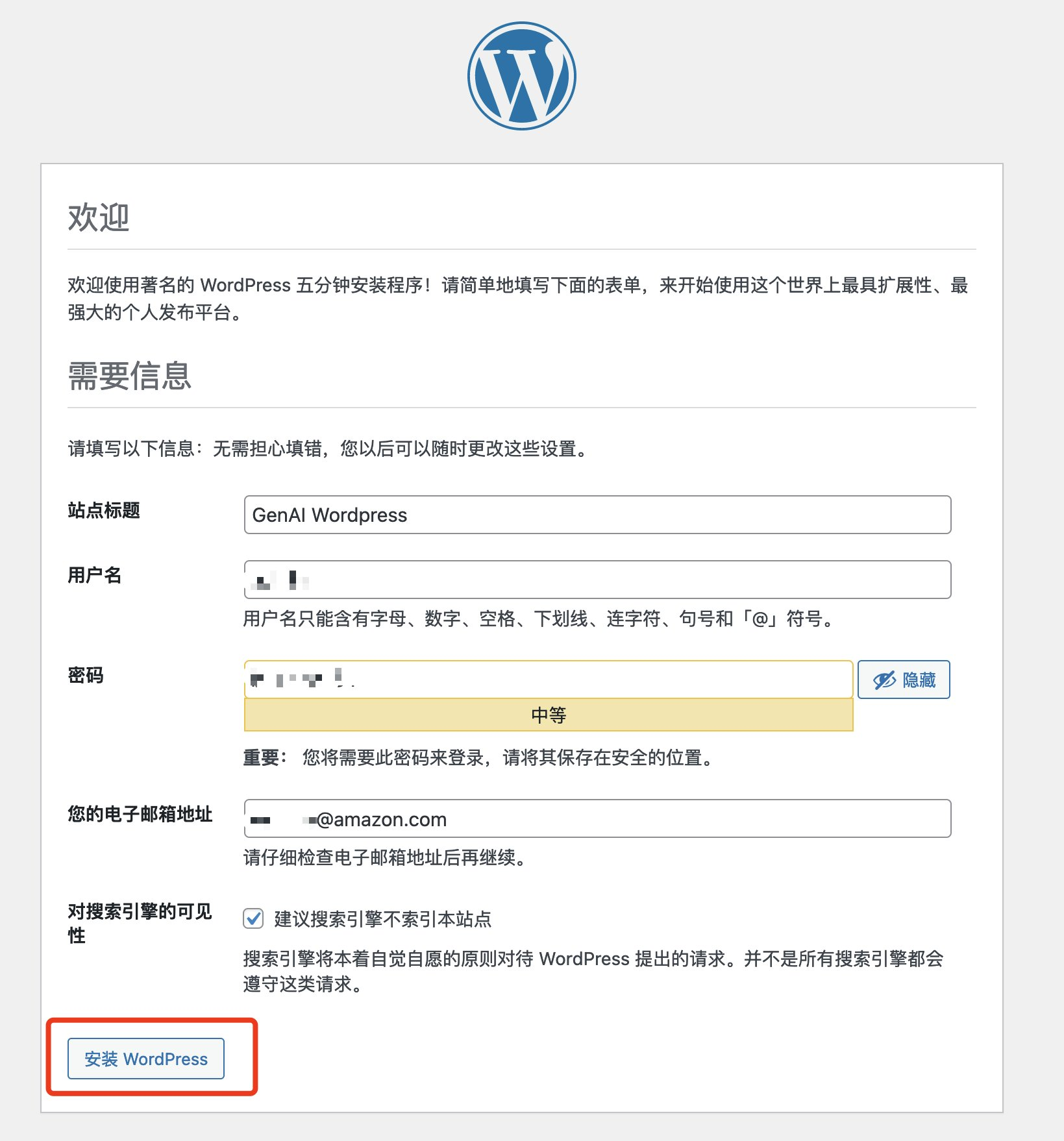
Task: Click the crossed-eye icon beside password
Action: [884, 680]
